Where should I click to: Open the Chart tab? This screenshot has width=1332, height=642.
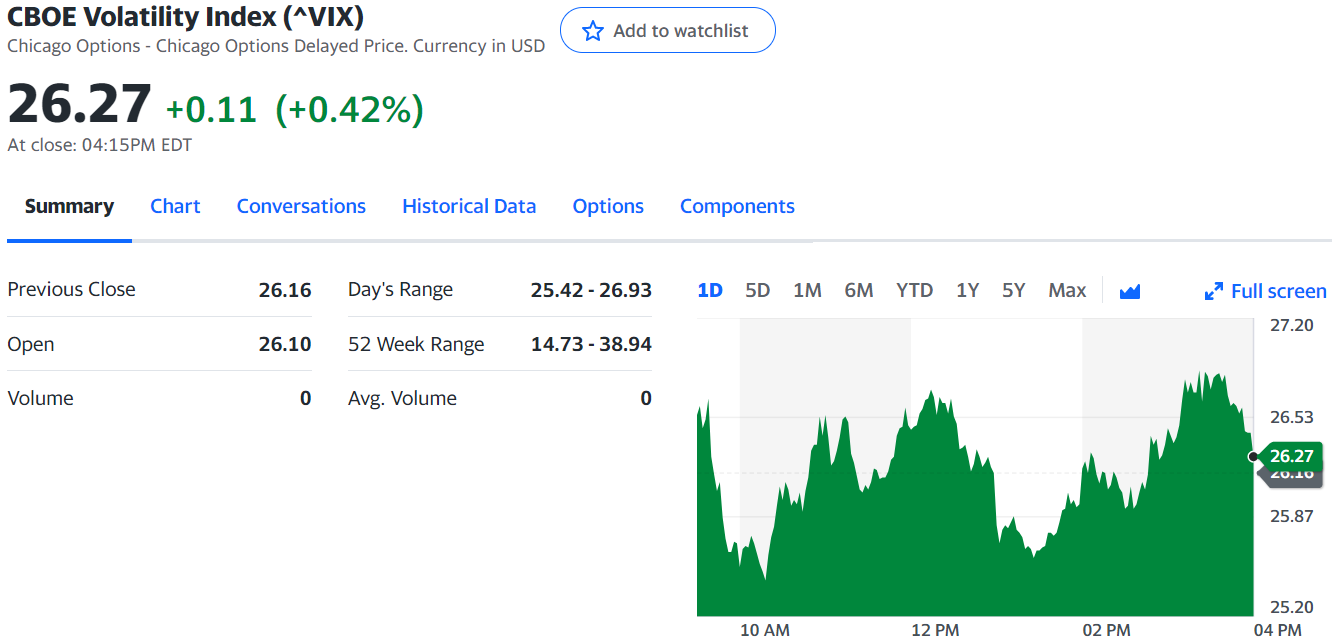(175, 206)
